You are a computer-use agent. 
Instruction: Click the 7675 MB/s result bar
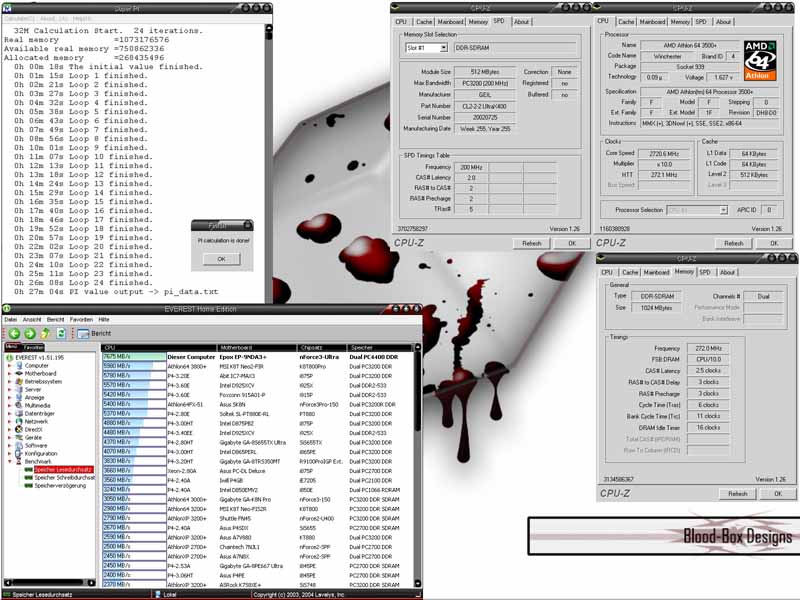pos(134,357)
